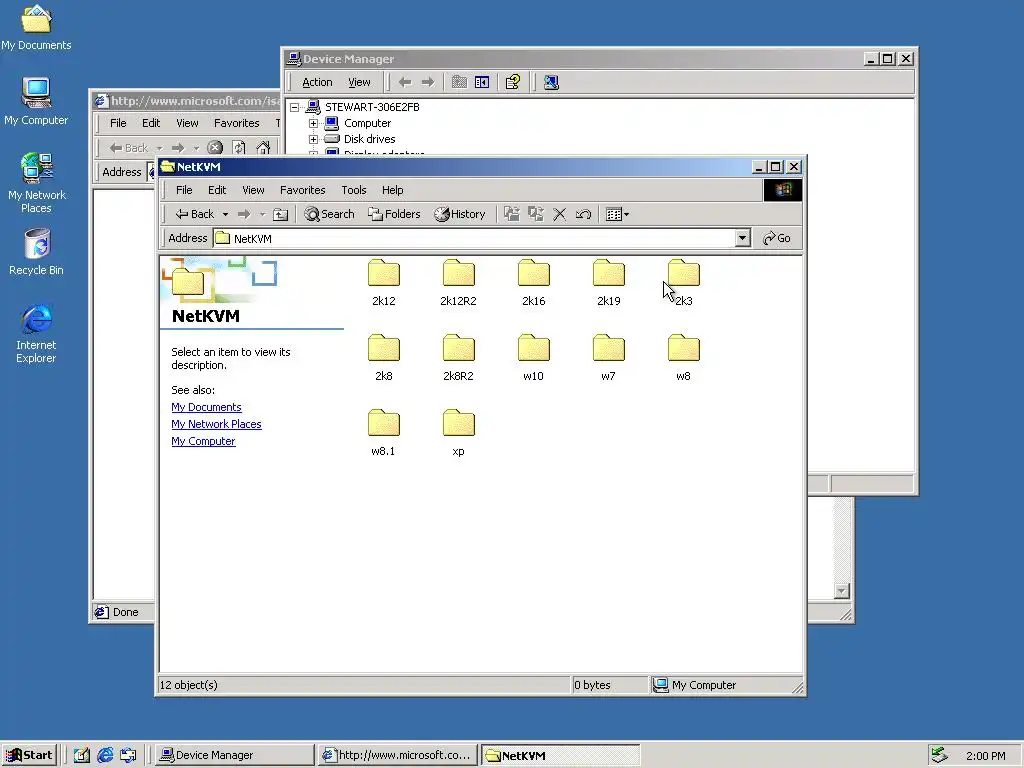Select the 2k8 folder
1024x768 pixels.
point(383,357)
